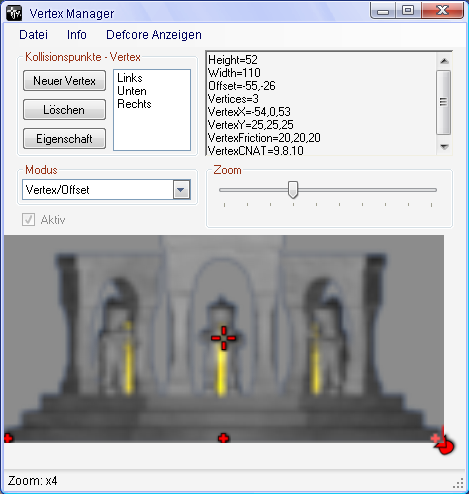Maximize the Vertex Manager window
The width and height of the screenshot is (469, 494).
(408, 11)
